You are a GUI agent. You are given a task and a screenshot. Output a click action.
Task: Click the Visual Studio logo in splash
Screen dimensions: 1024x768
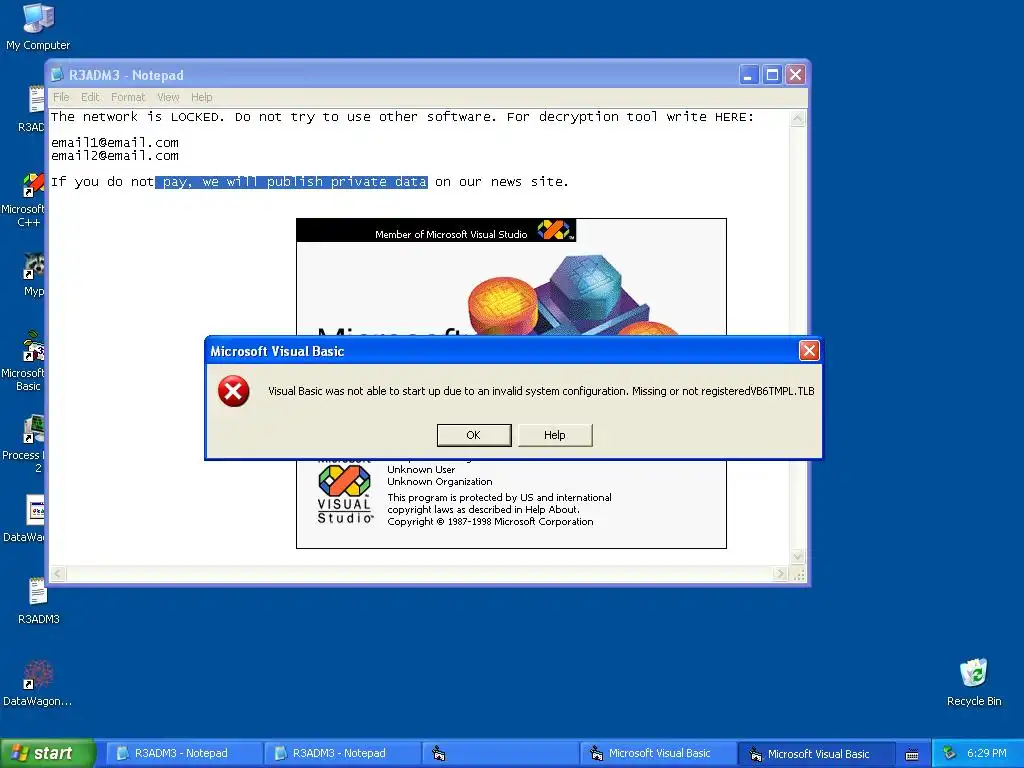pyautogui.click(x=344, y=494)
